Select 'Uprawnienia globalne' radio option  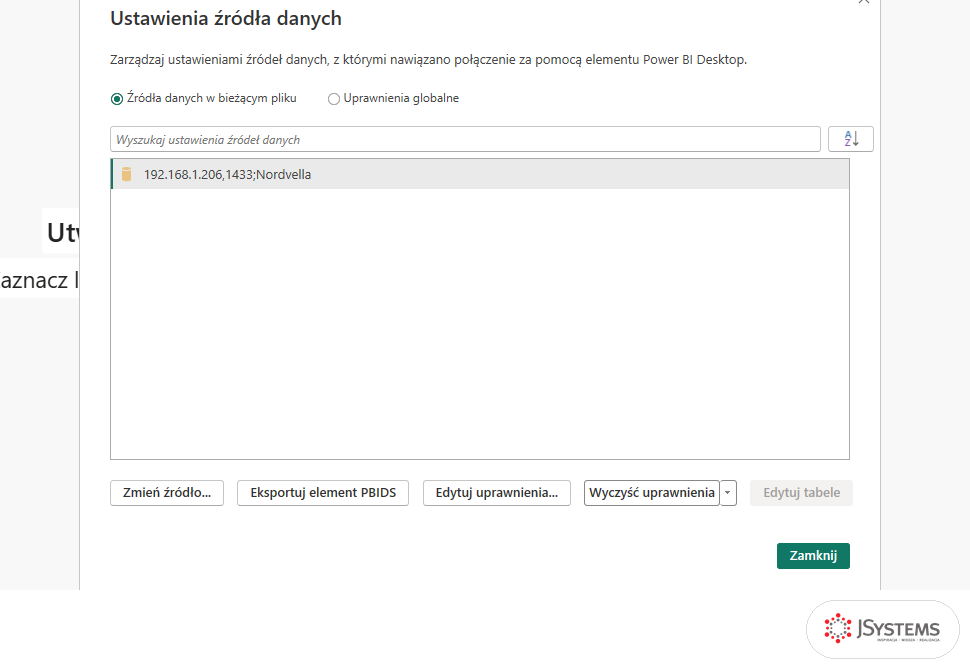pyautogui.click(x=334, y=98)
